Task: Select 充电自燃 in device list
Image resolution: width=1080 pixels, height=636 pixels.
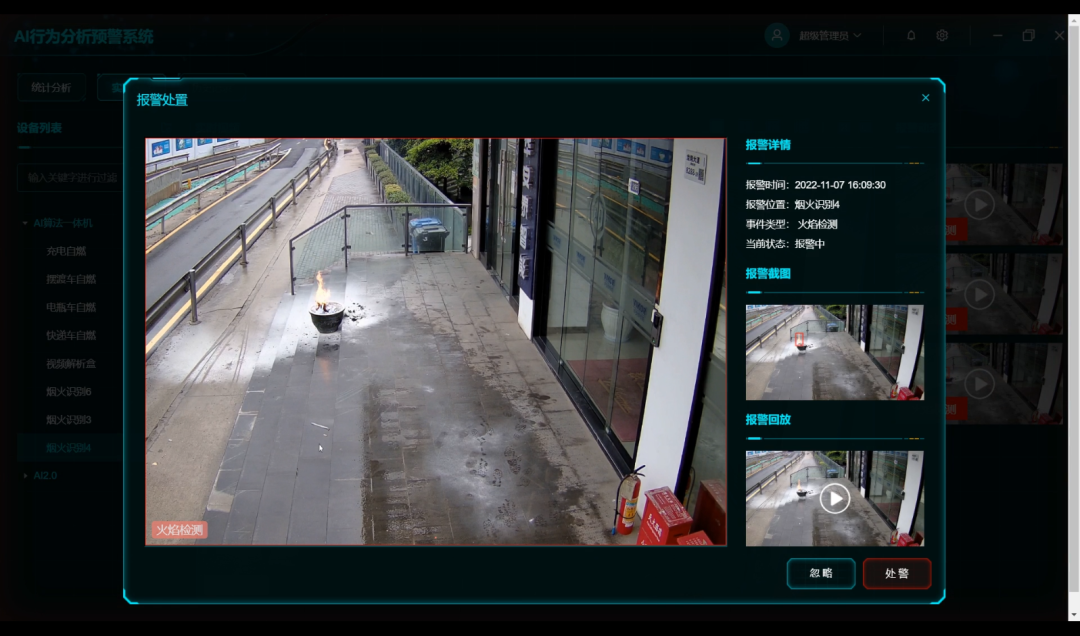Action: [66, 251]
